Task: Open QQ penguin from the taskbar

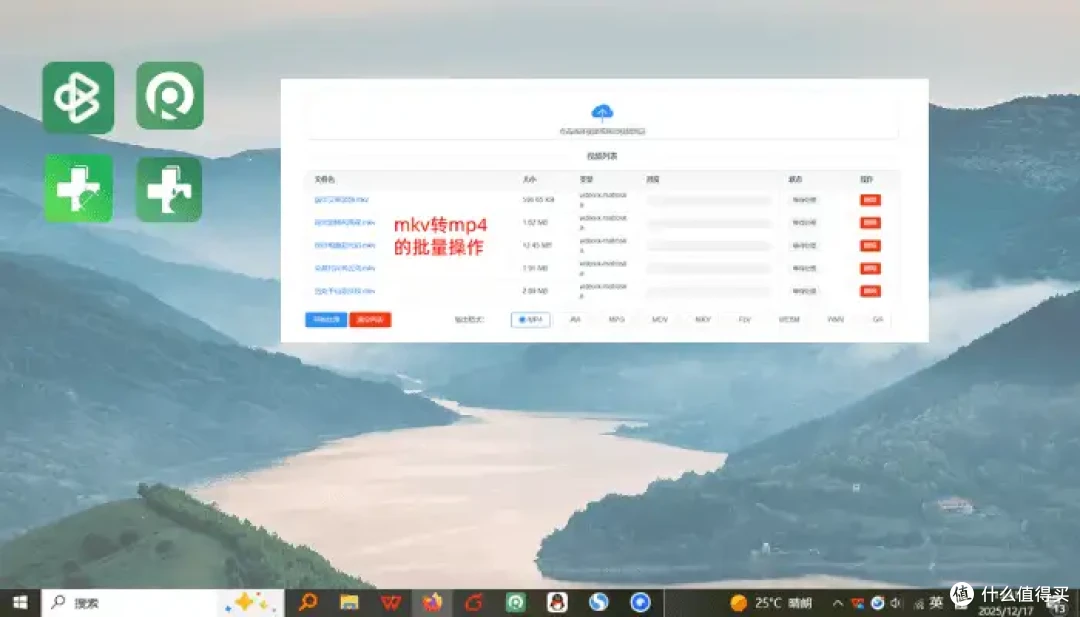Action: click(557, 603)
